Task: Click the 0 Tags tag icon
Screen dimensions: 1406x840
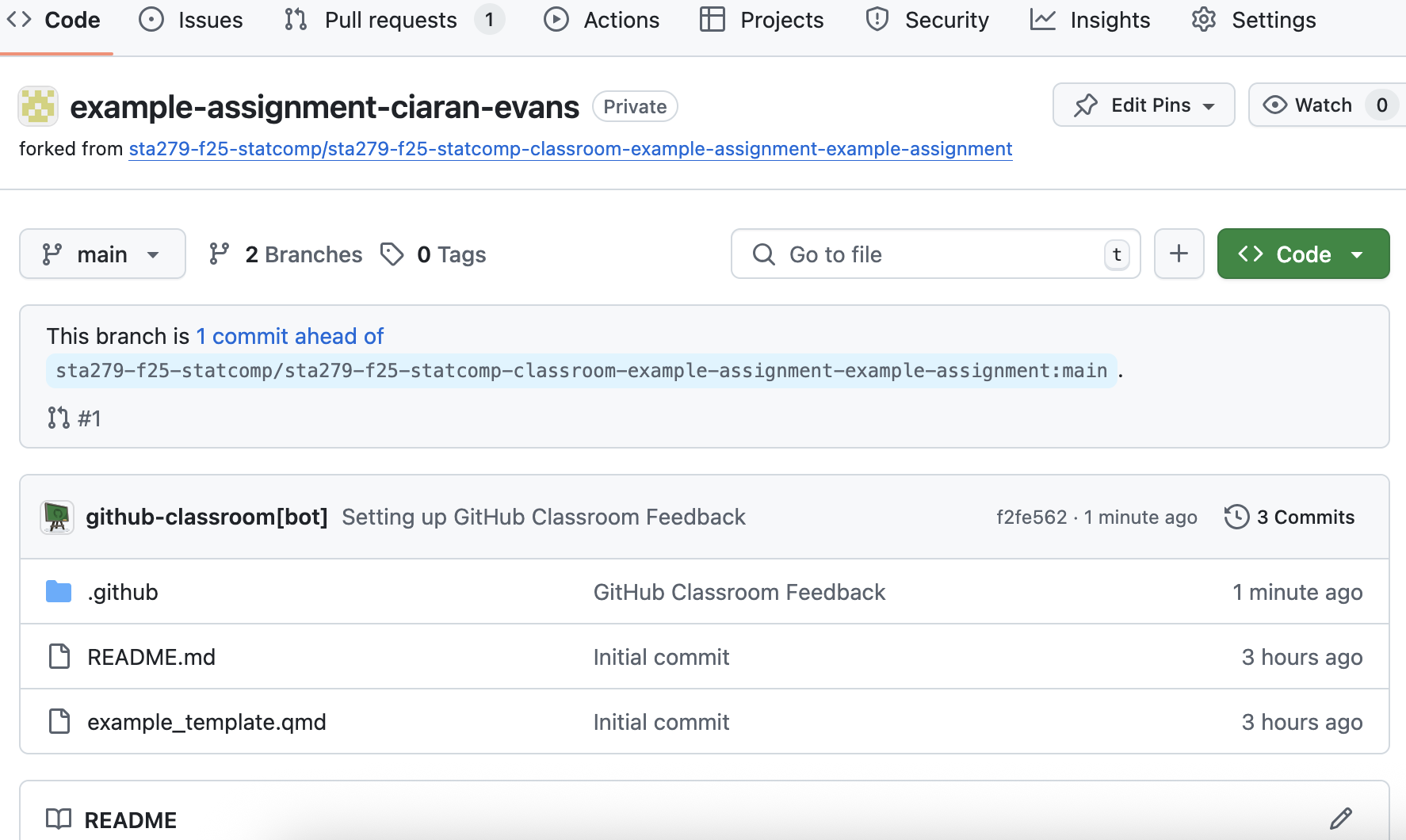Action: click(x=392, y=254)
